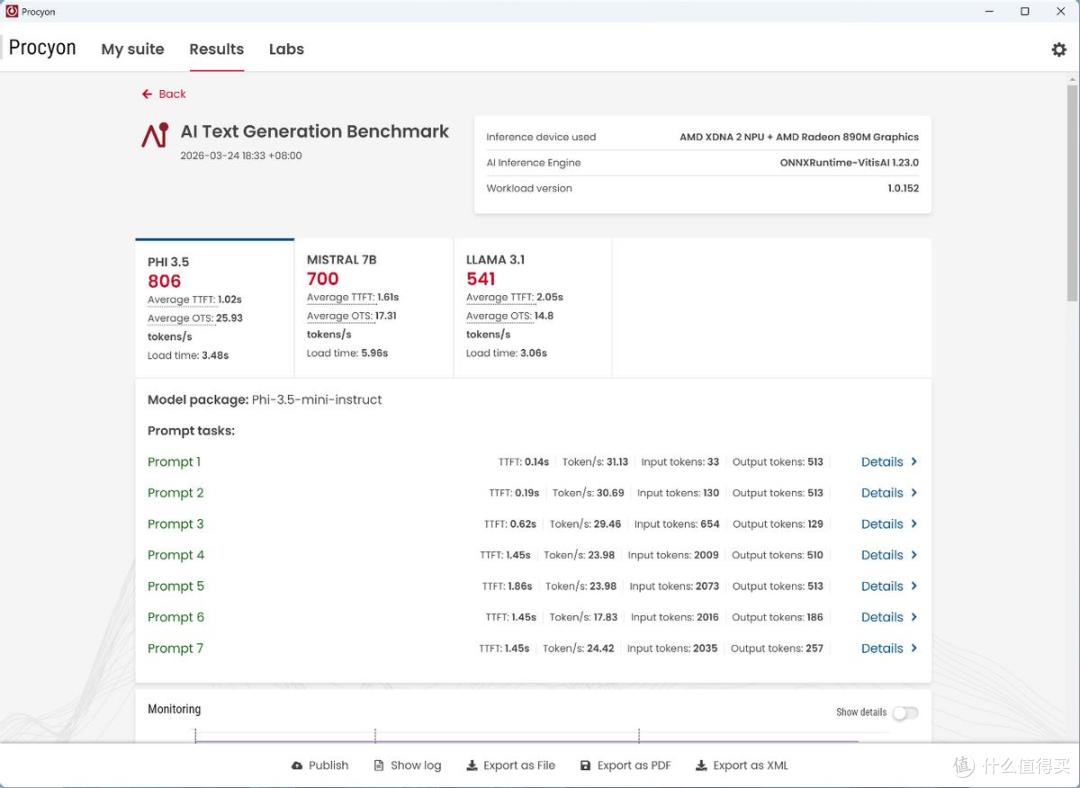Screen dimensions: 1080x788
Task: Click the Show log document icon
Action: pyautogui.click(x=378, y=765)
